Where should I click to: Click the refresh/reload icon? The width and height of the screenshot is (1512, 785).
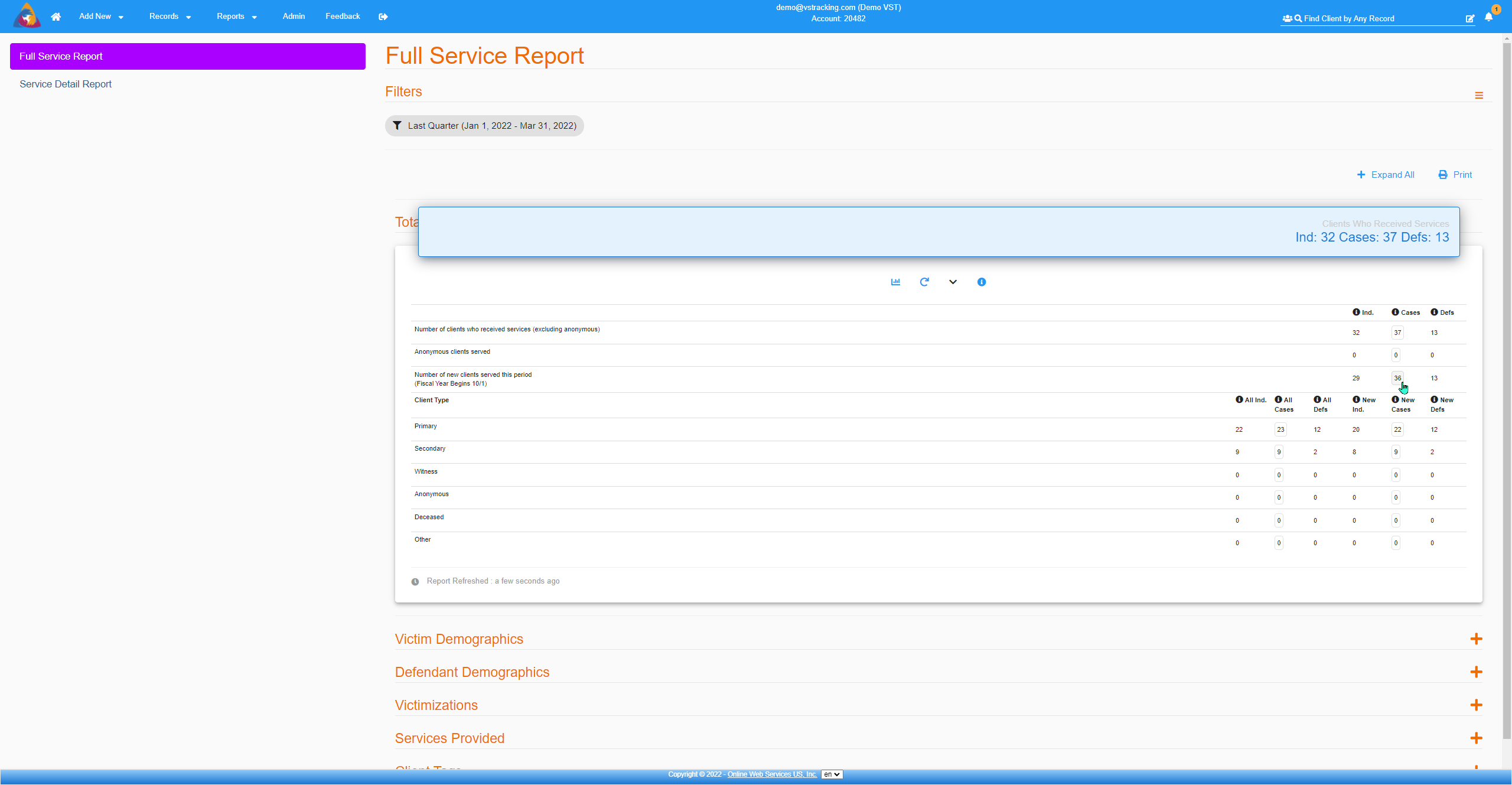tap(924, 282)
